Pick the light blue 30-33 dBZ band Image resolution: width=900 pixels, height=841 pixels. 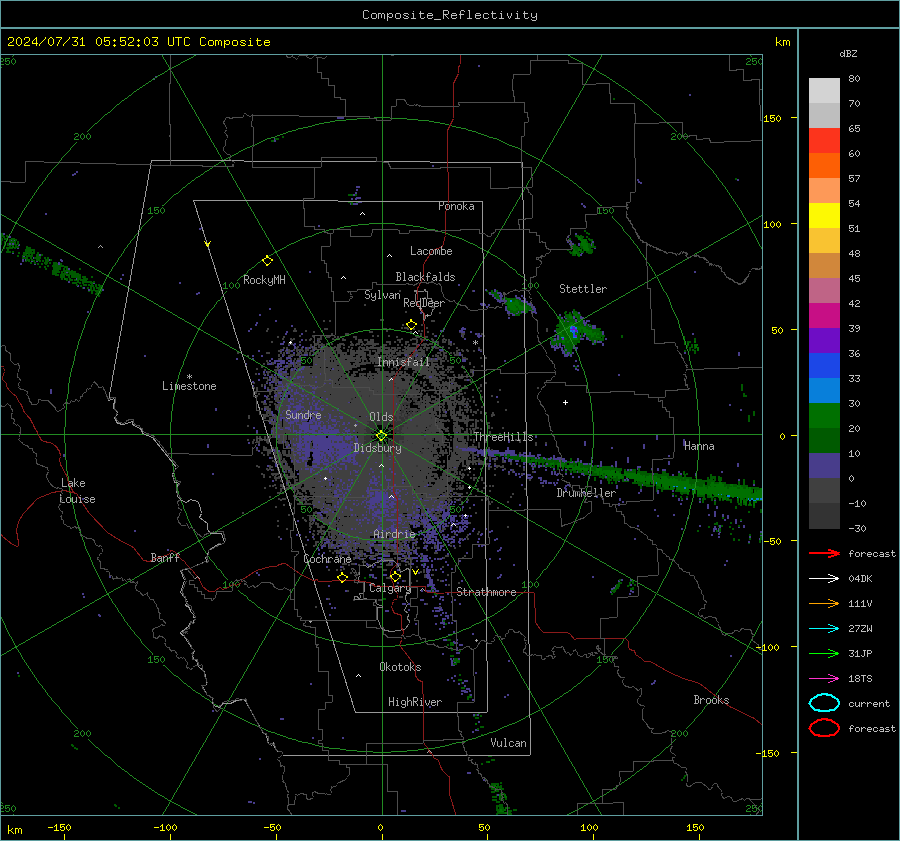coord(824,390)
